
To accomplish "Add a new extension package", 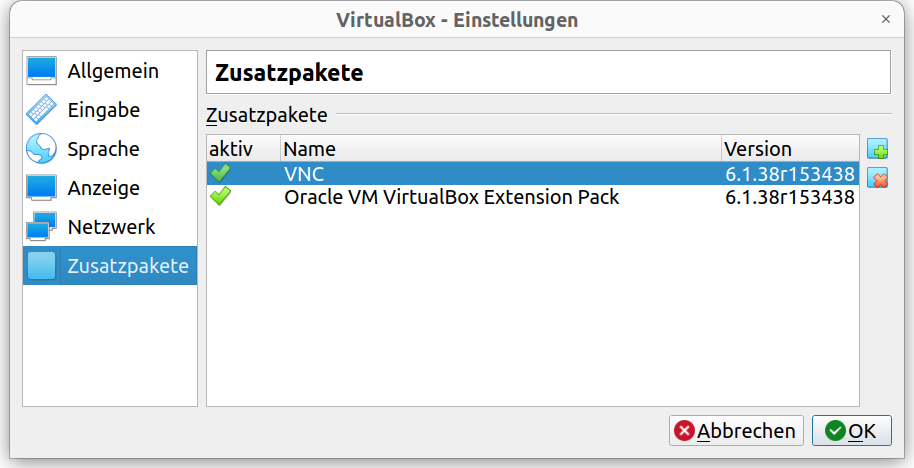I will [878, 151].
